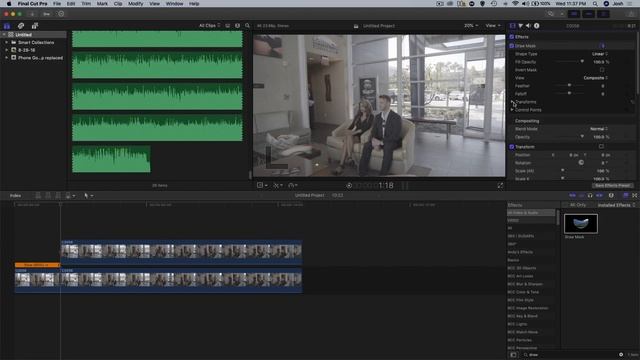Select BCC Lights effects category
Image resolution: width=640 pixels, height=360 pixels.
point(518,324)
